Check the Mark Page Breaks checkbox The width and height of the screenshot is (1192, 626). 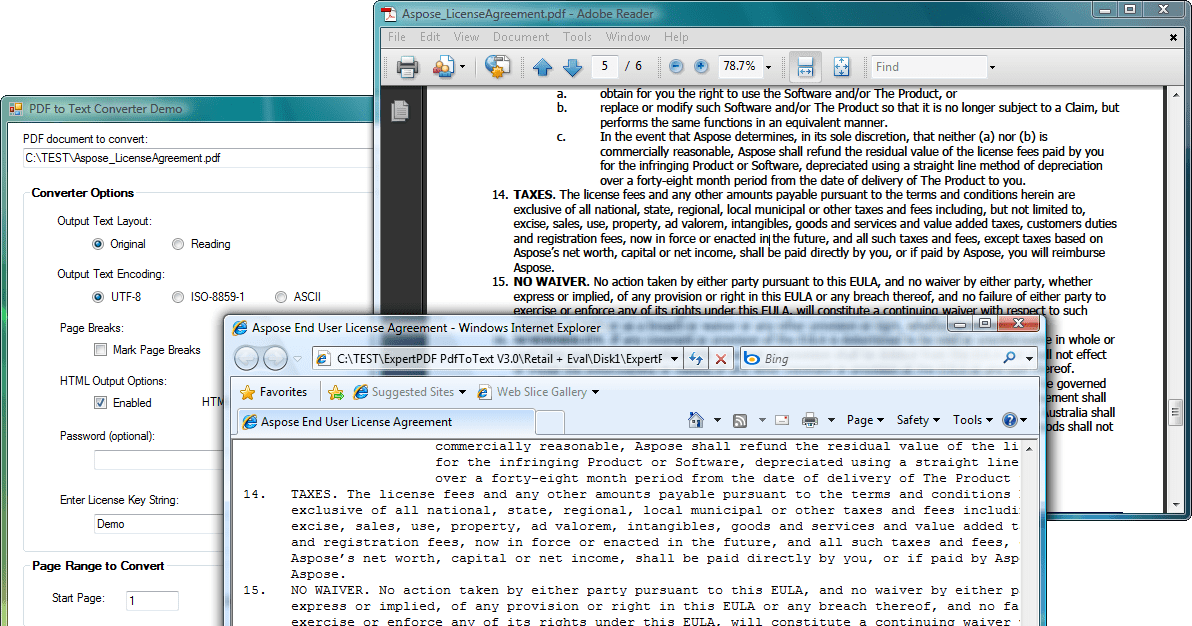tap(100, 349)
